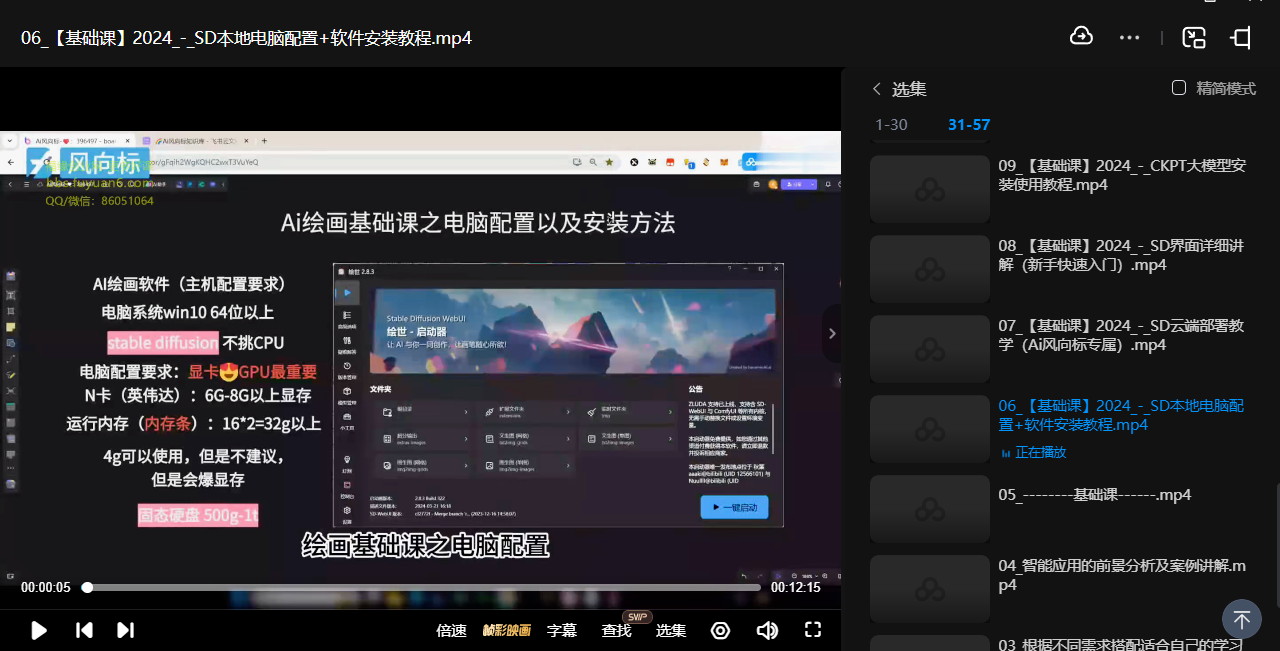1280x651 pixels.
Task: Skip to the previous video
Action: 85,630
